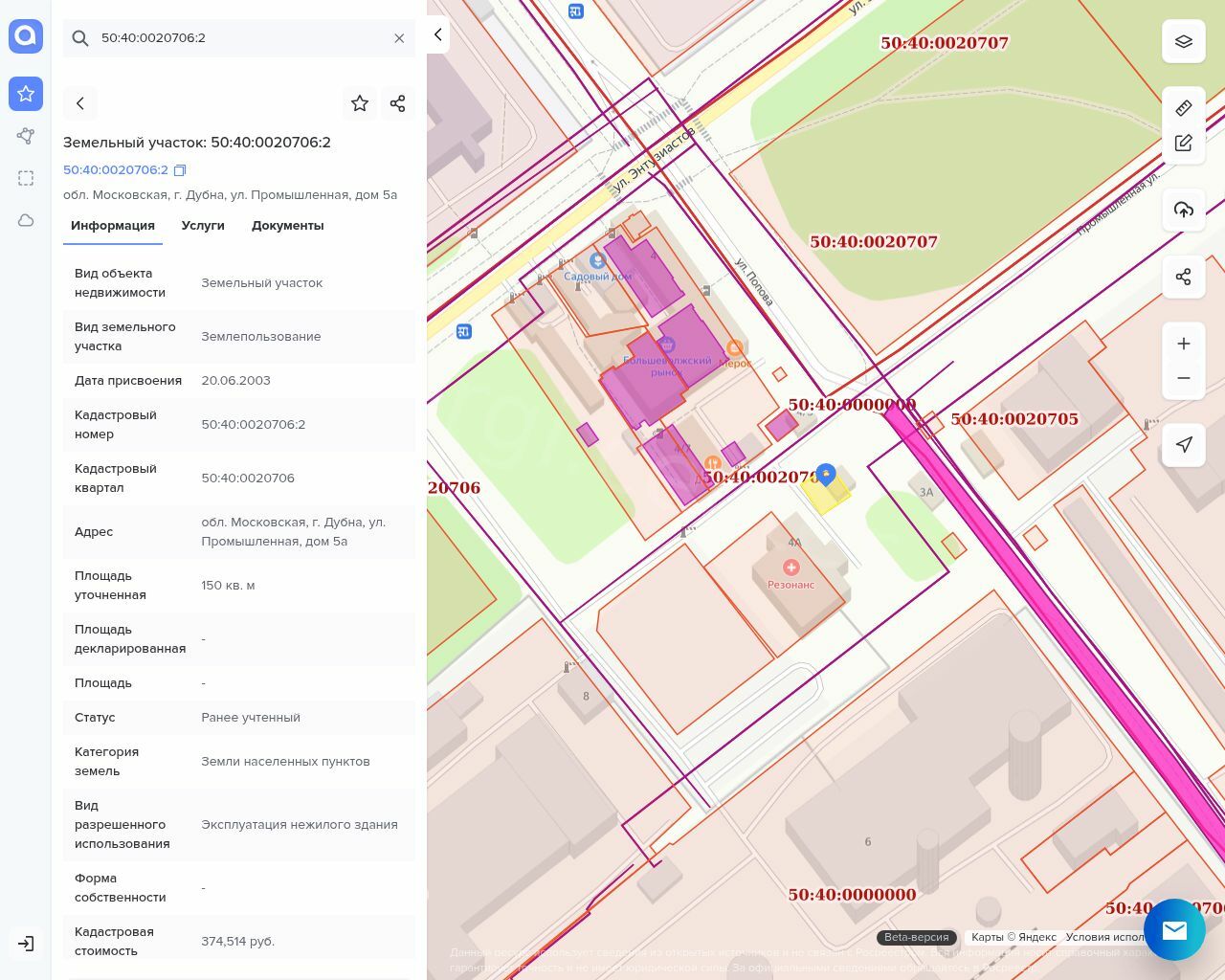Open the map layers panel

pos(1183,41)
